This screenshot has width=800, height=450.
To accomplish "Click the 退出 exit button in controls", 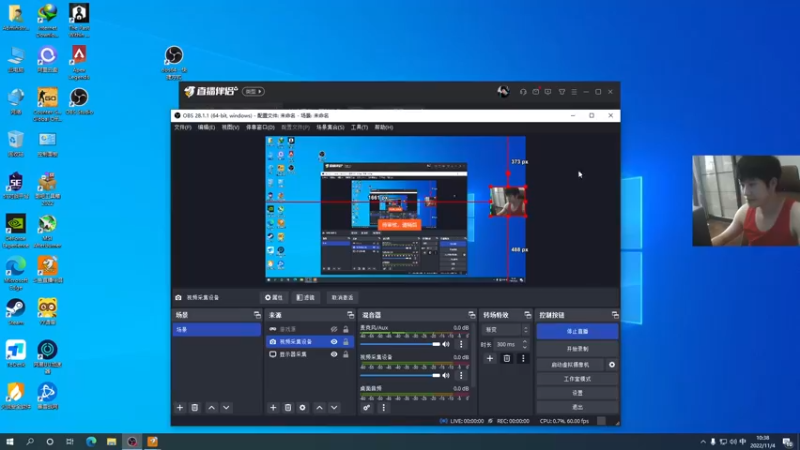I will pyautogui.click(x=577, y=407).
